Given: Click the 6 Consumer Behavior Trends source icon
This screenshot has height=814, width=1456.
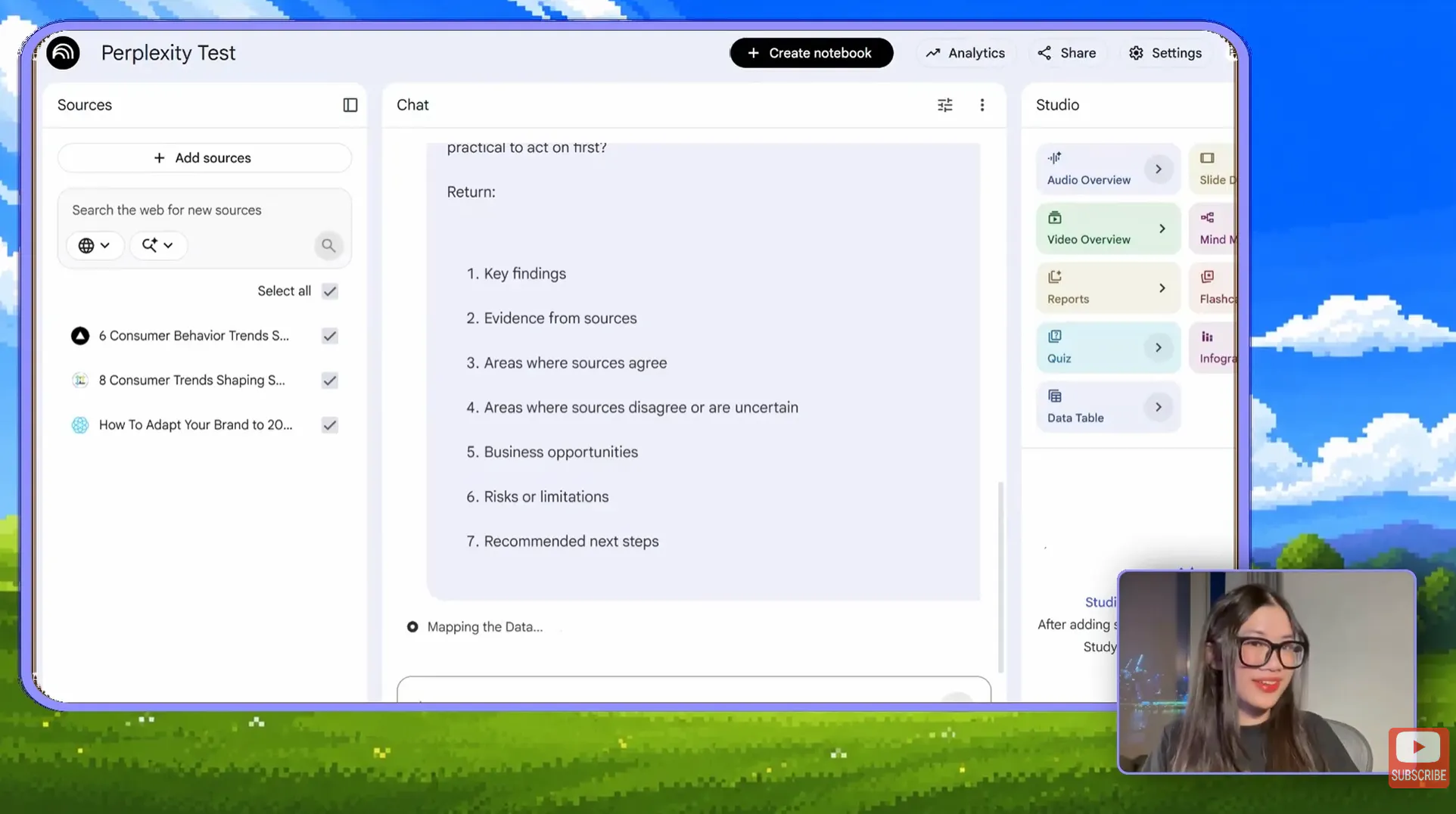Looking at the screenshot, I should pos(79,336).
